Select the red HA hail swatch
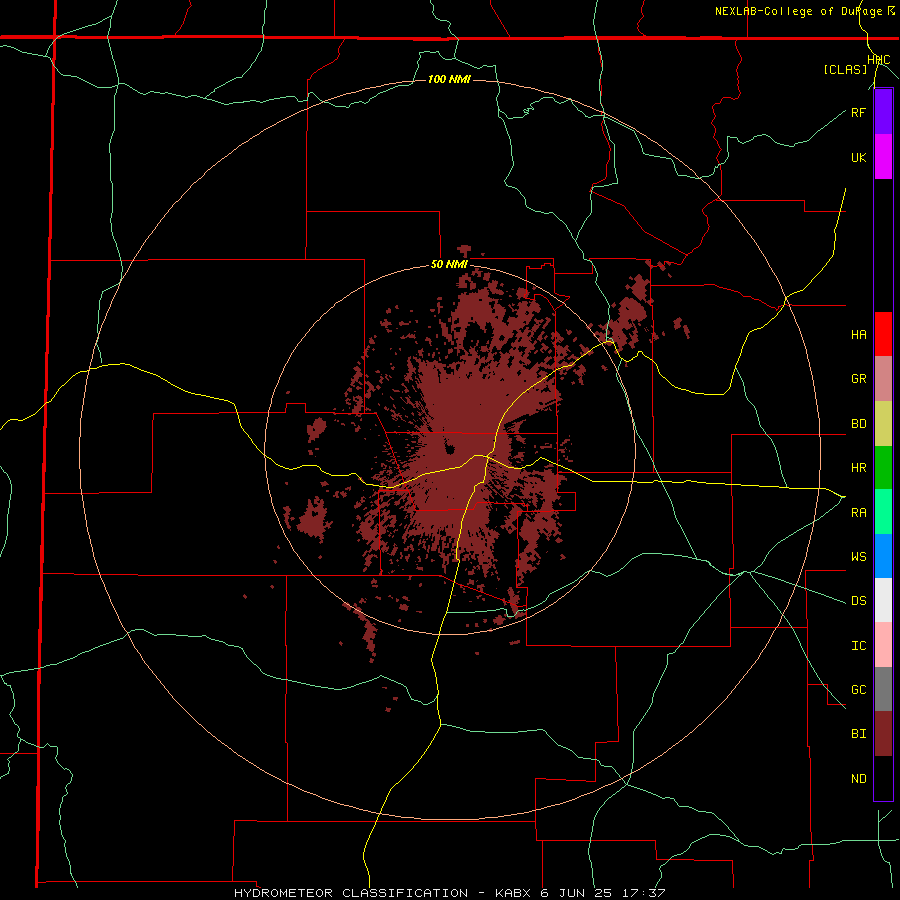900x900 pixels. (883, 334)
